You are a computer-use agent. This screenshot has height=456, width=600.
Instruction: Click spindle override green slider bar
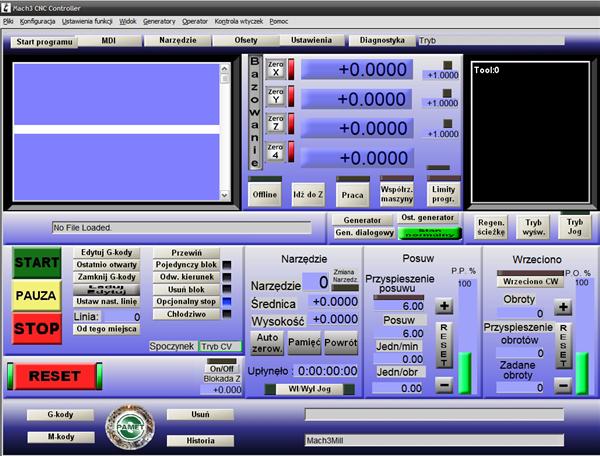[x=582, y=373]
